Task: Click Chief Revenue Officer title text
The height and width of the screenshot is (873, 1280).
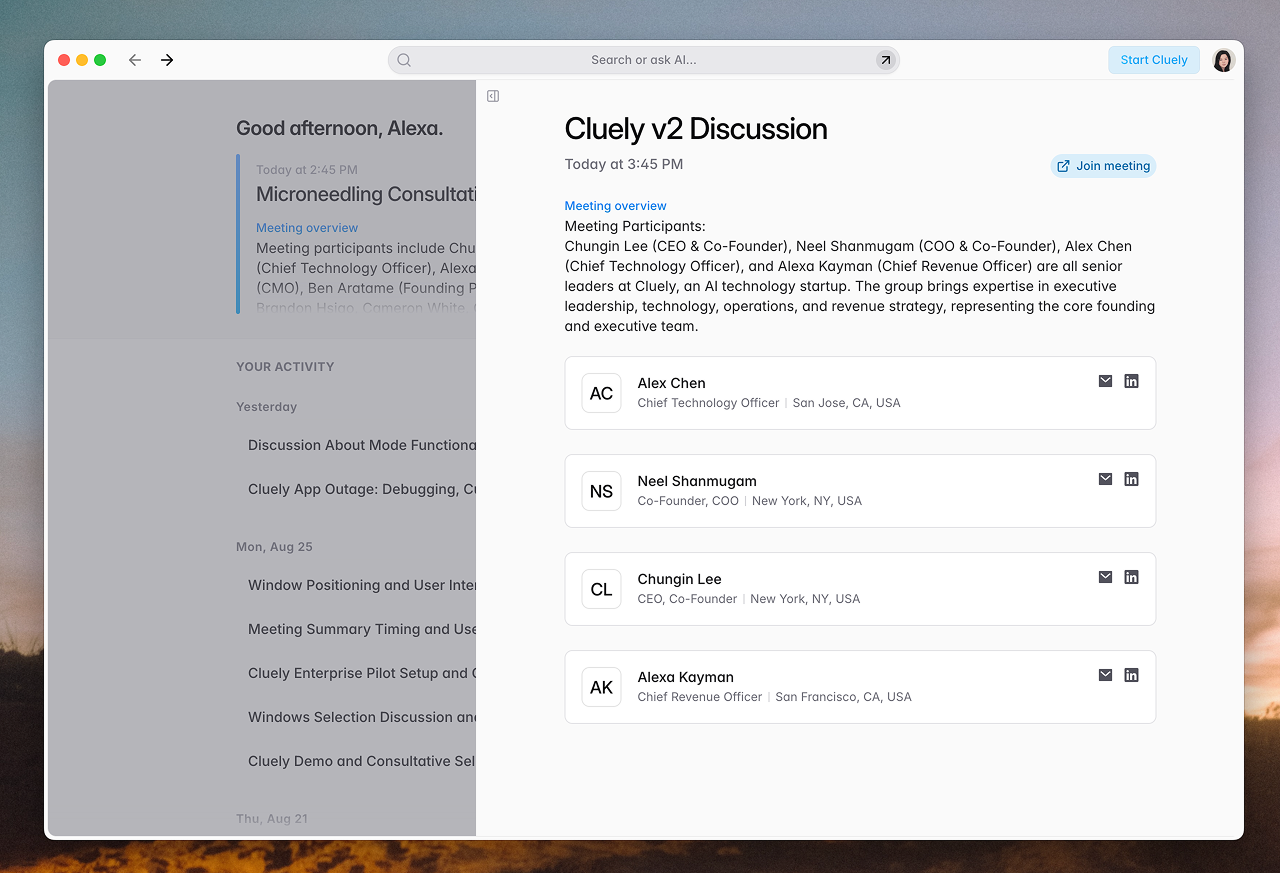Action: pyautogui.click(x=700, y=697)
